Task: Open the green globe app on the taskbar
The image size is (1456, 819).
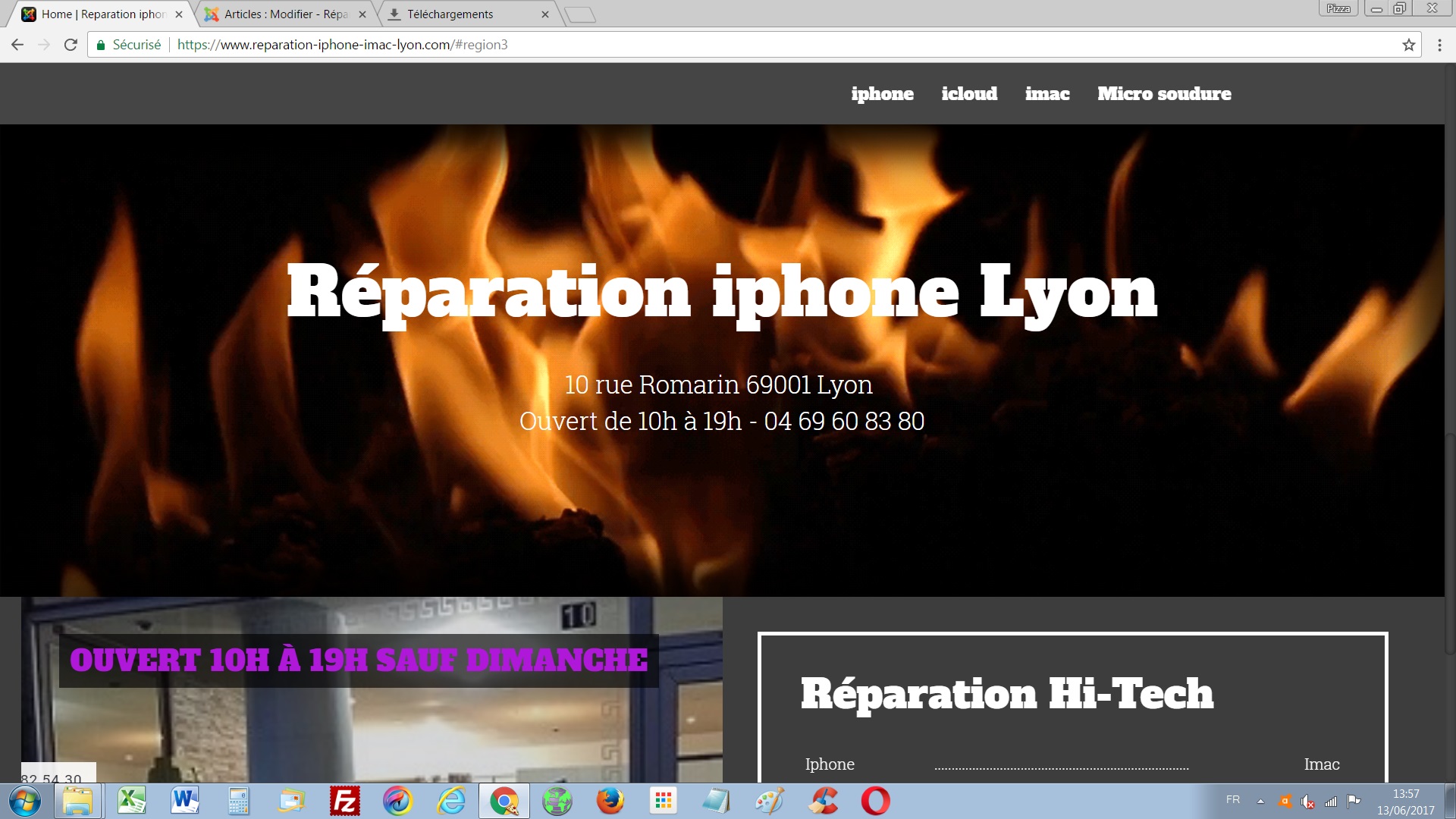Action: [557, 801]
